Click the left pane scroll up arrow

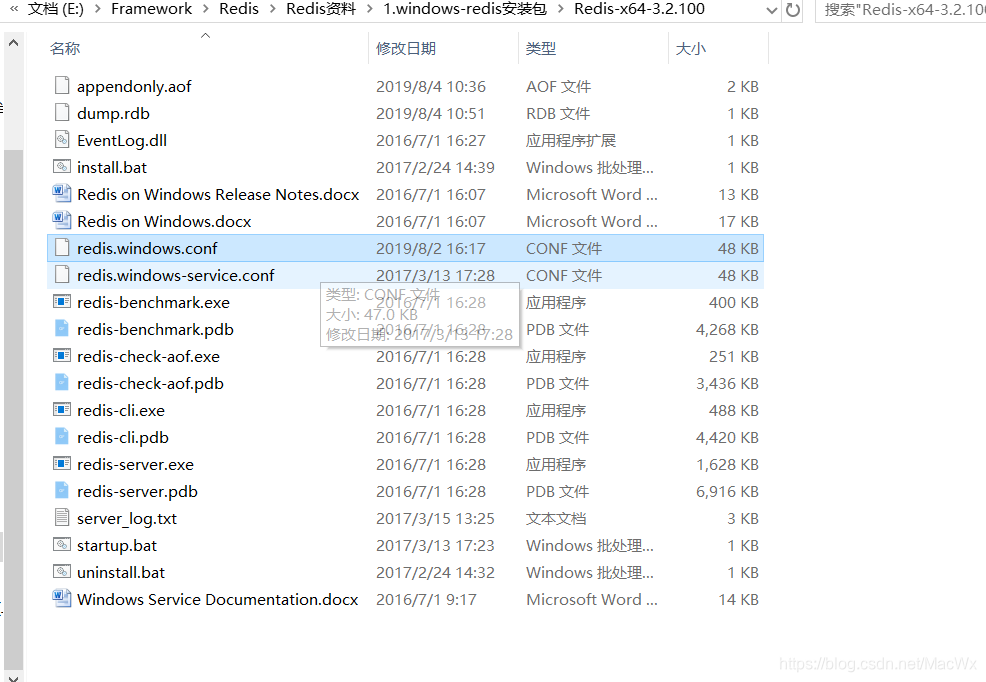[13, 43]
